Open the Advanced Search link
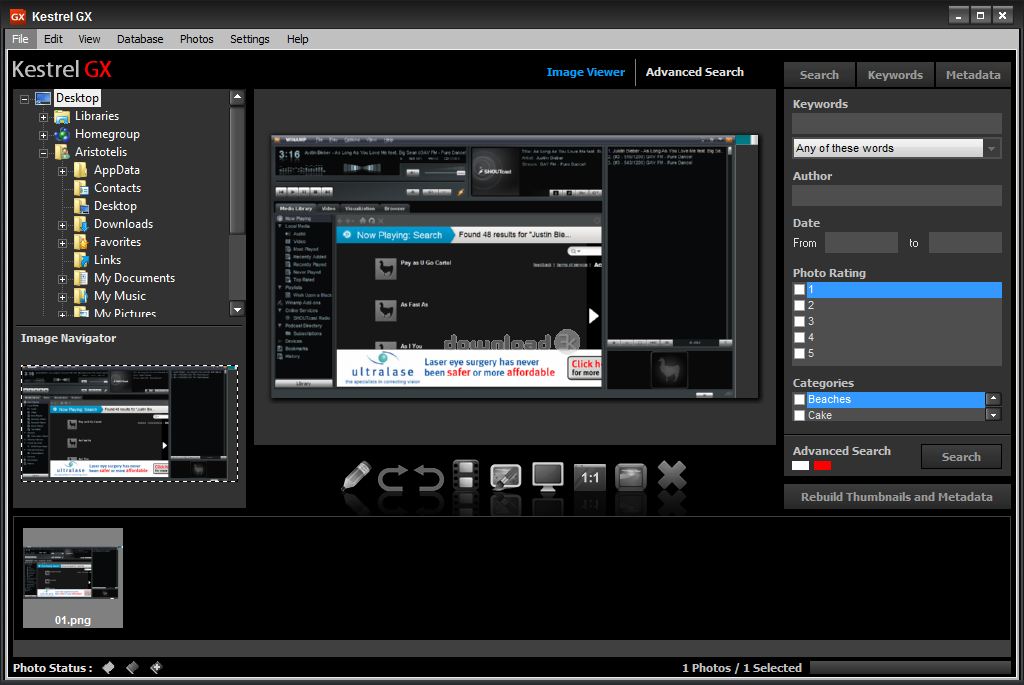This screenshot has width=1024, height=685. 694,72
